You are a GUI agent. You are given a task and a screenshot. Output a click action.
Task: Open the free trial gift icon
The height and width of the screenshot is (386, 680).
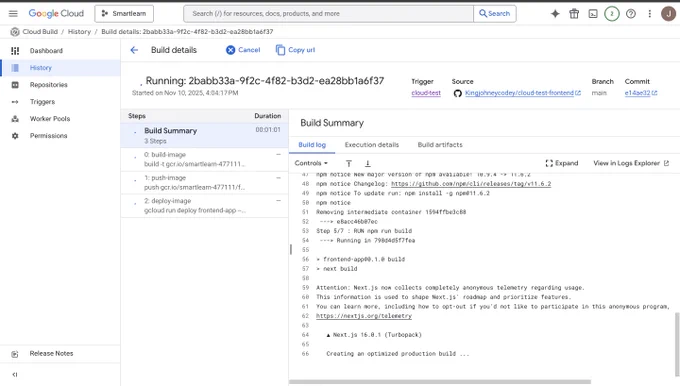[574, 13]
